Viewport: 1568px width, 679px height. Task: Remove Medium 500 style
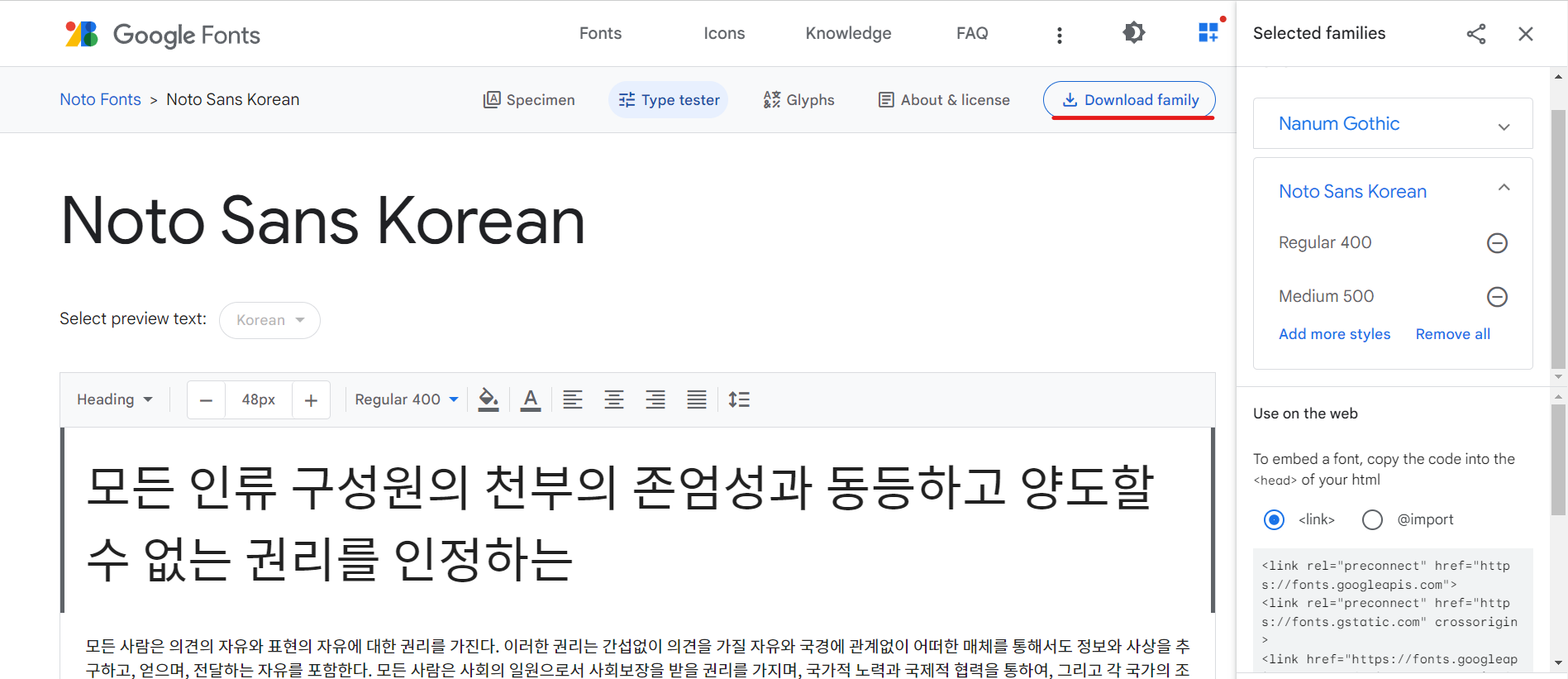tap(1498, 297)
